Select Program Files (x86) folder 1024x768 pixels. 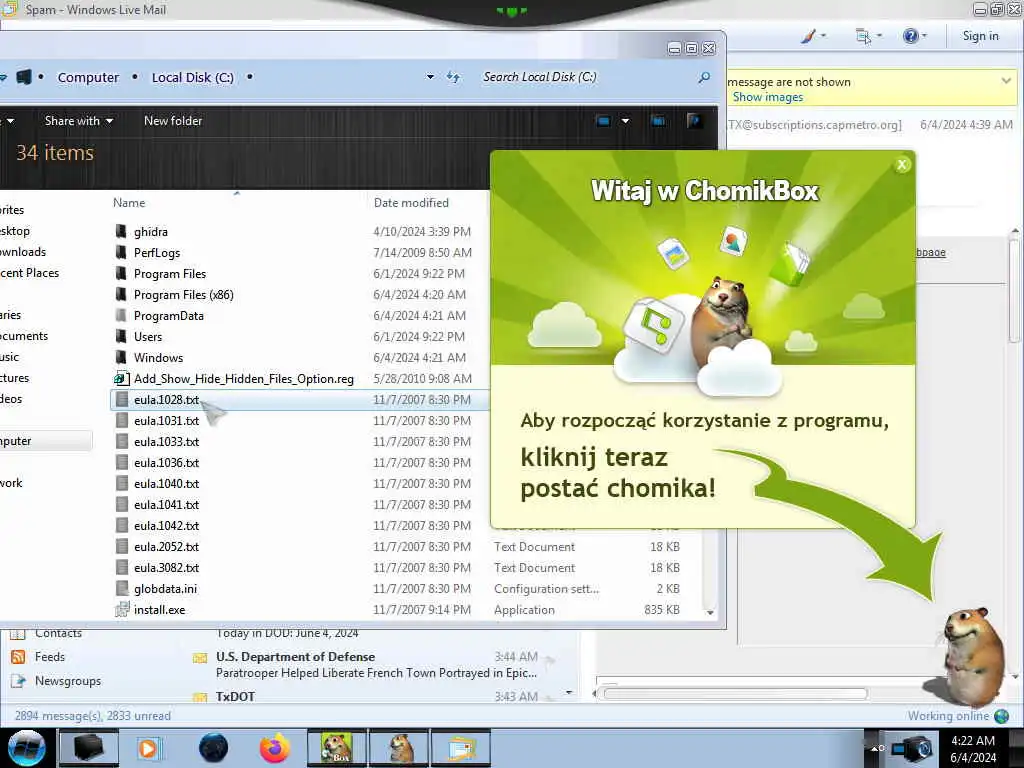[x=184, y=295]
